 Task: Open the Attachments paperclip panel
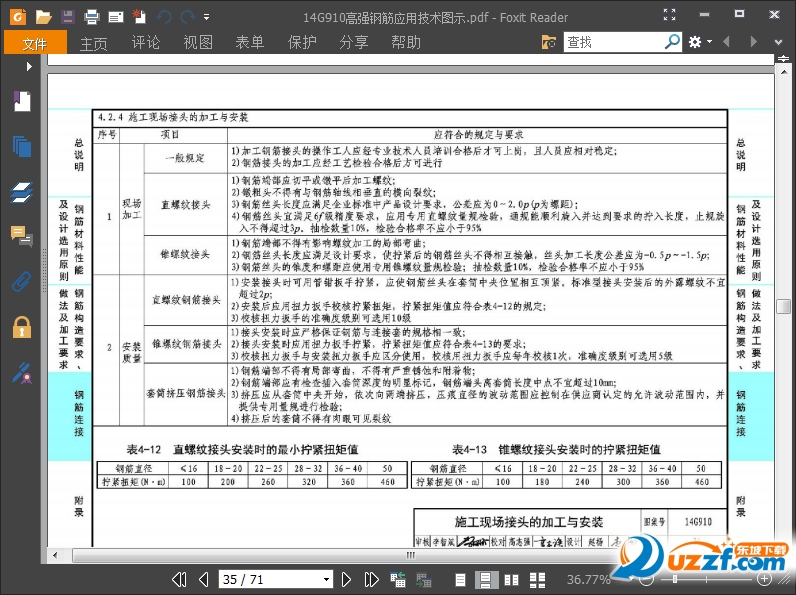click(x=22, y=282)
